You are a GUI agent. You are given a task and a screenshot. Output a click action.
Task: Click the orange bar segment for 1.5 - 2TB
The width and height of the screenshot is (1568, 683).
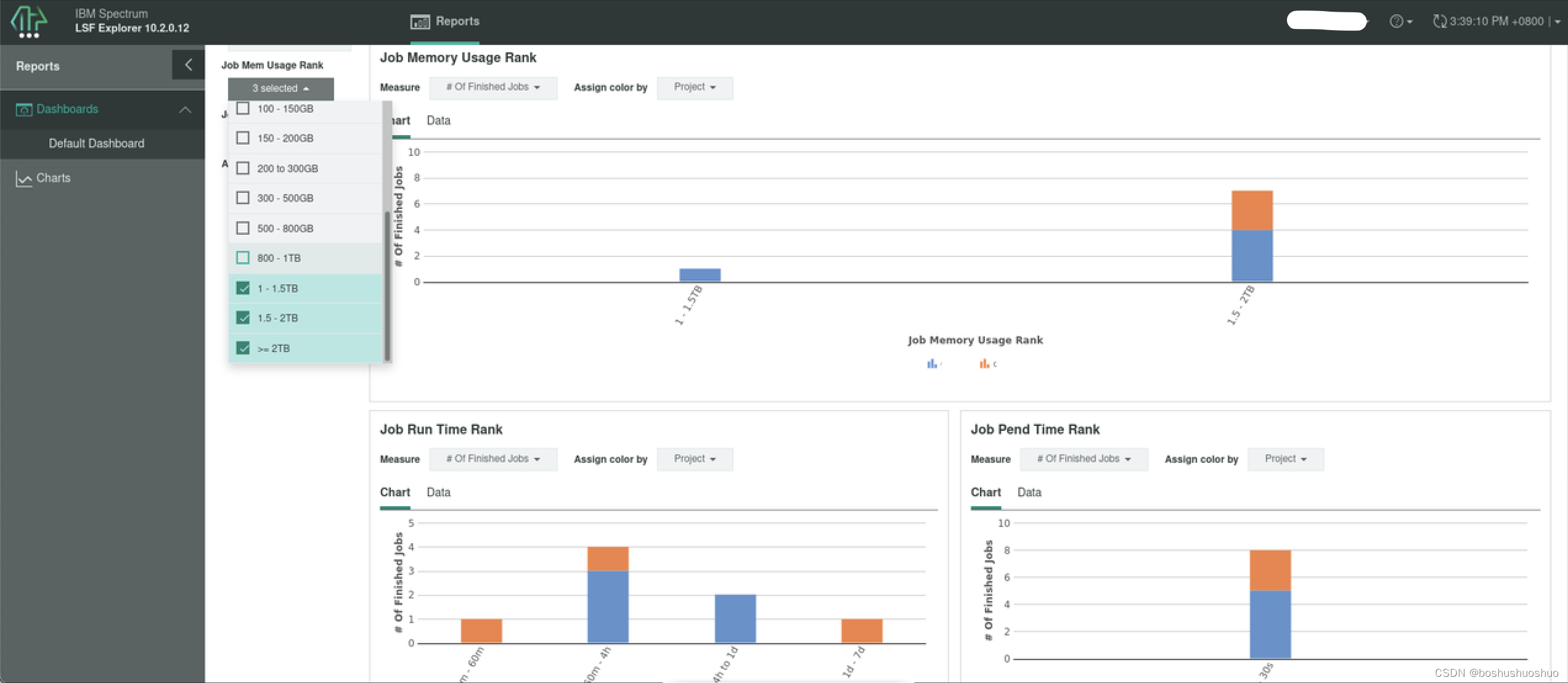(x=1251, y=210)
